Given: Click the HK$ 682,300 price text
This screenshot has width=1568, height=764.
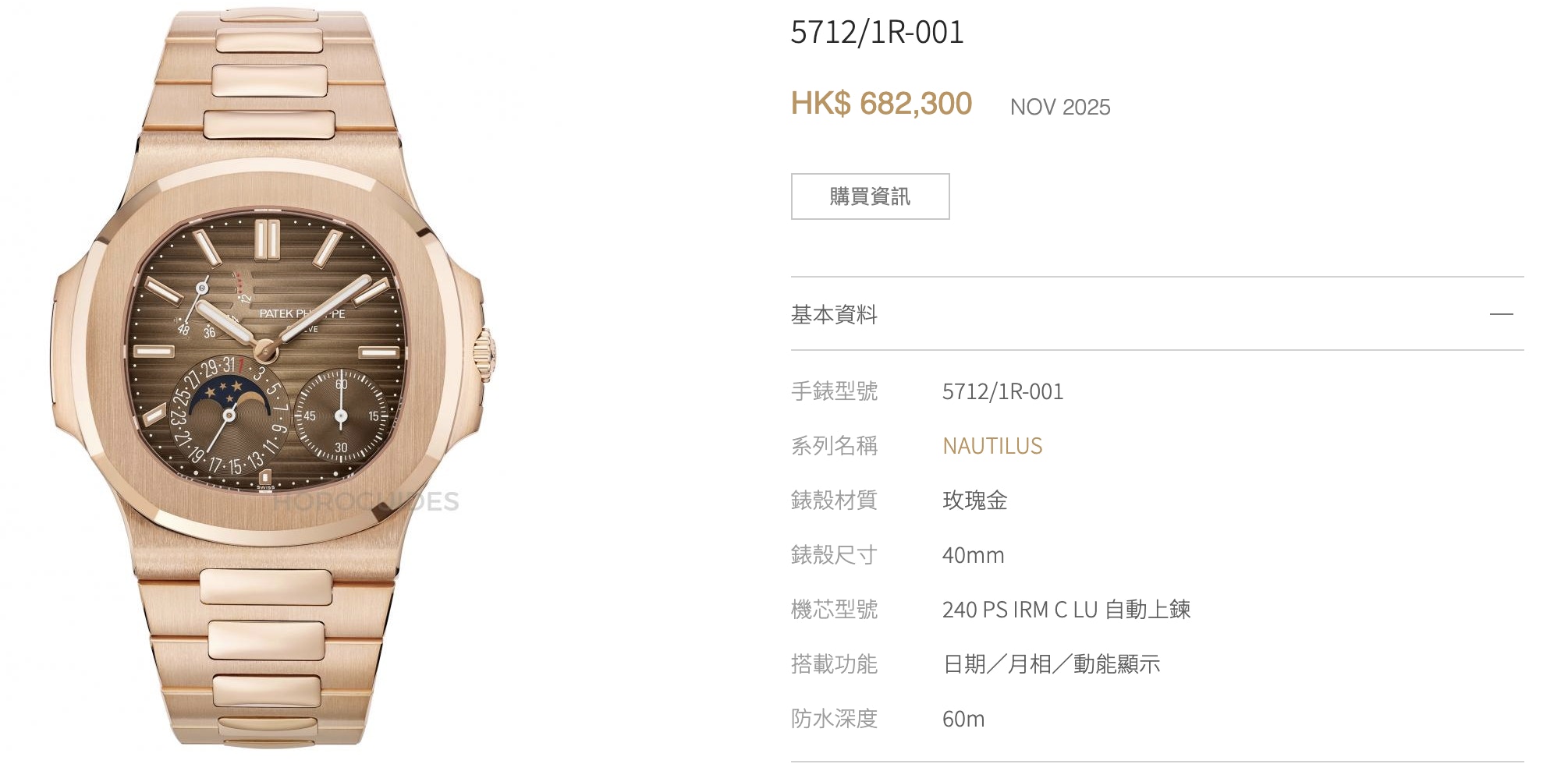Looking at the screenshot, I should [882, 104].
